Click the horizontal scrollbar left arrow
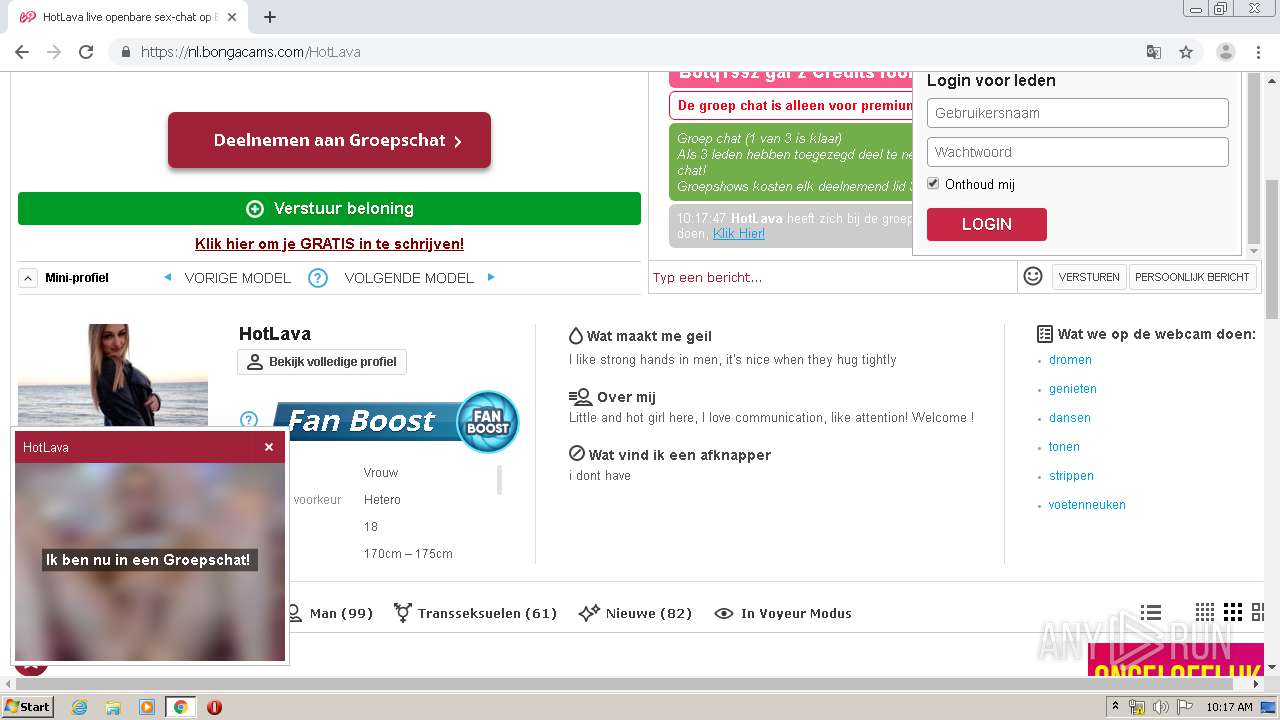The width and height of the screenshot is (1280, 720). [x=8, y=684]
